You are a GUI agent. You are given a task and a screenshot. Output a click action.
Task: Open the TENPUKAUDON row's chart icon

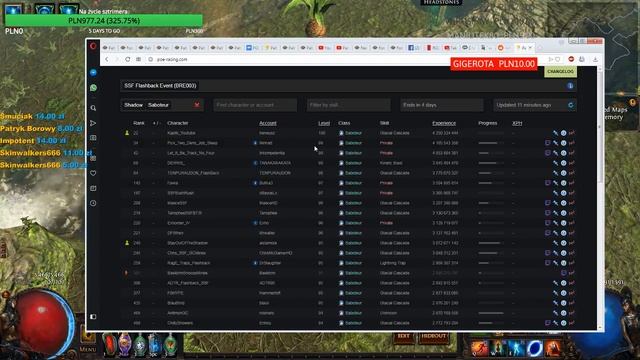tap(571, 173)
